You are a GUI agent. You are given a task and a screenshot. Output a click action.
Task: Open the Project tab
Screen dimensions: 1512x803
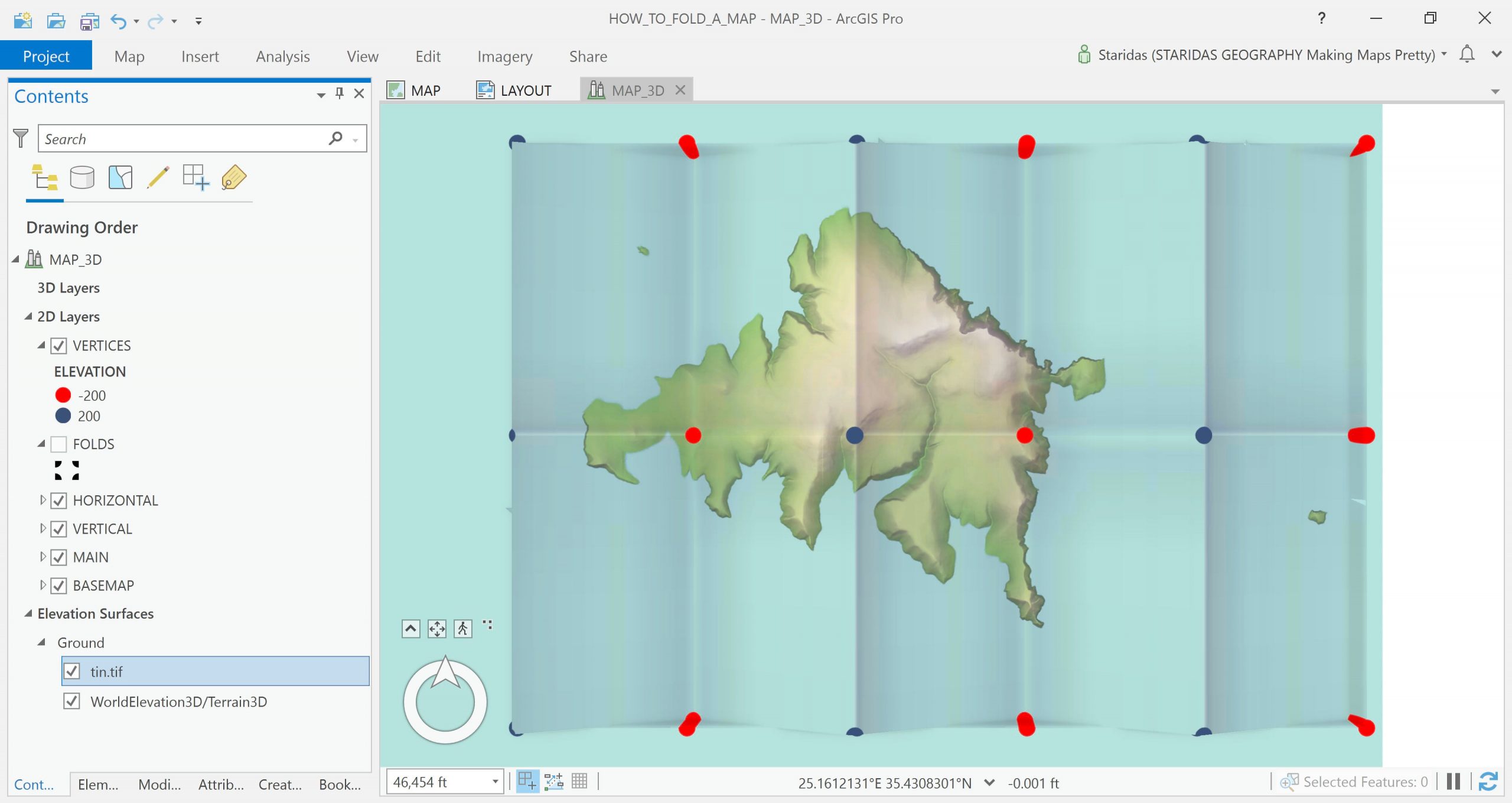coord(46,56)
